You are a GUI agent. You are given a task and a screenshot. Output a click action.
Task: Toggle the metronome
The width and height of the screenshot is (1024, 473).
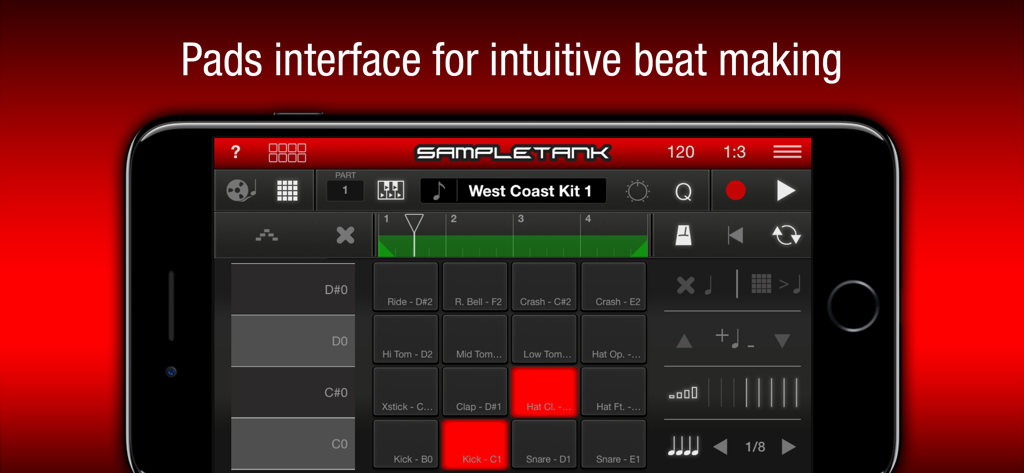(685, 235)
